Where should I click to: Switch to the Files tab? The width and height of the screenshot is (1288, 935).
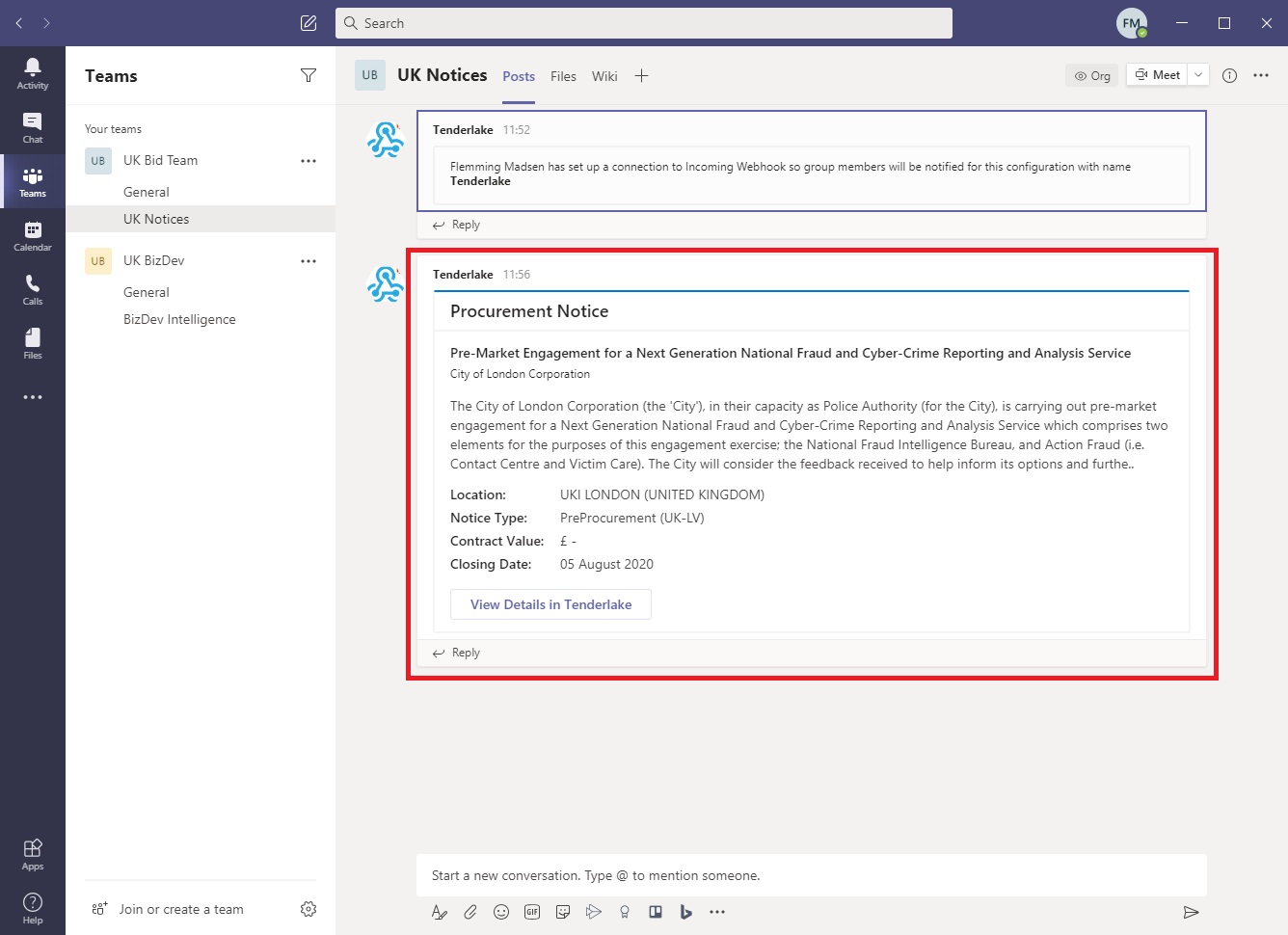(x=563, y=76)
